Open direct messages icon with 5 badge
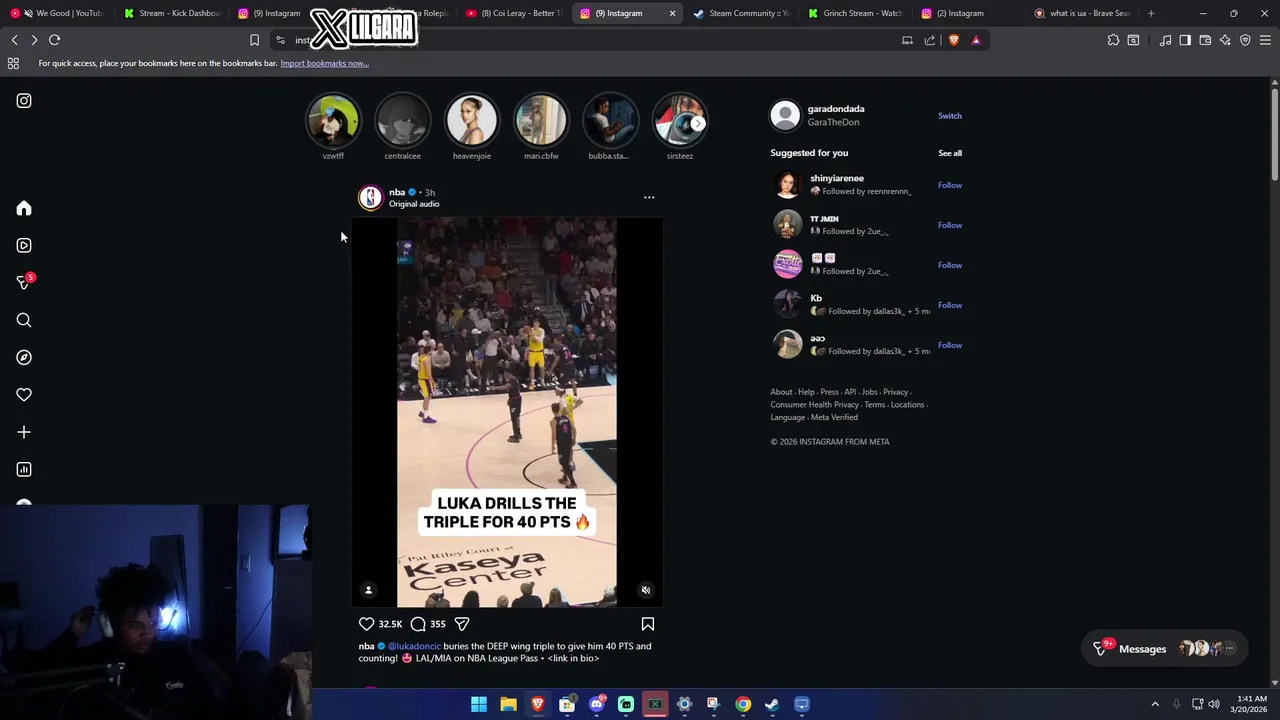1280x720 pixels. tap(24, 283)
